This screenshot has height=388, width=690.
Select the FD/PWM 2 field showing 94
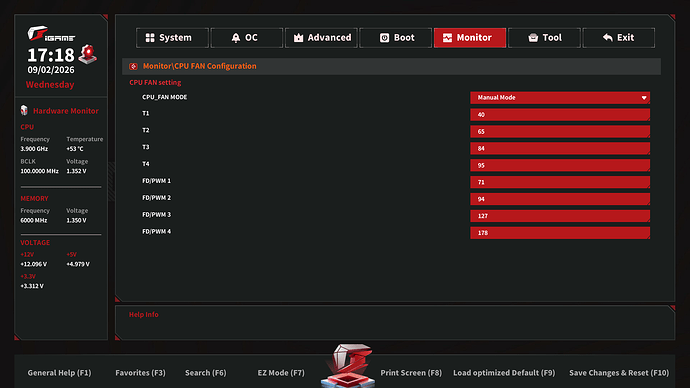560,199
